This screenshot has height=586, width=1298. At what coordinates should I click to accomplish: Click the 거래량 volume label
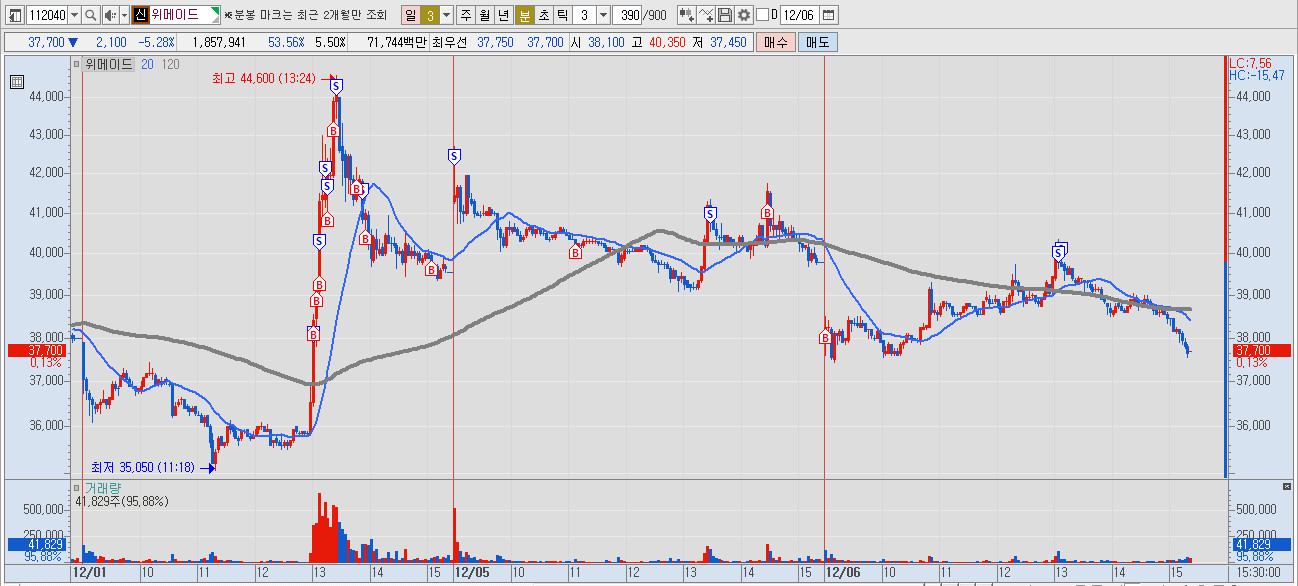coord(101,487)
